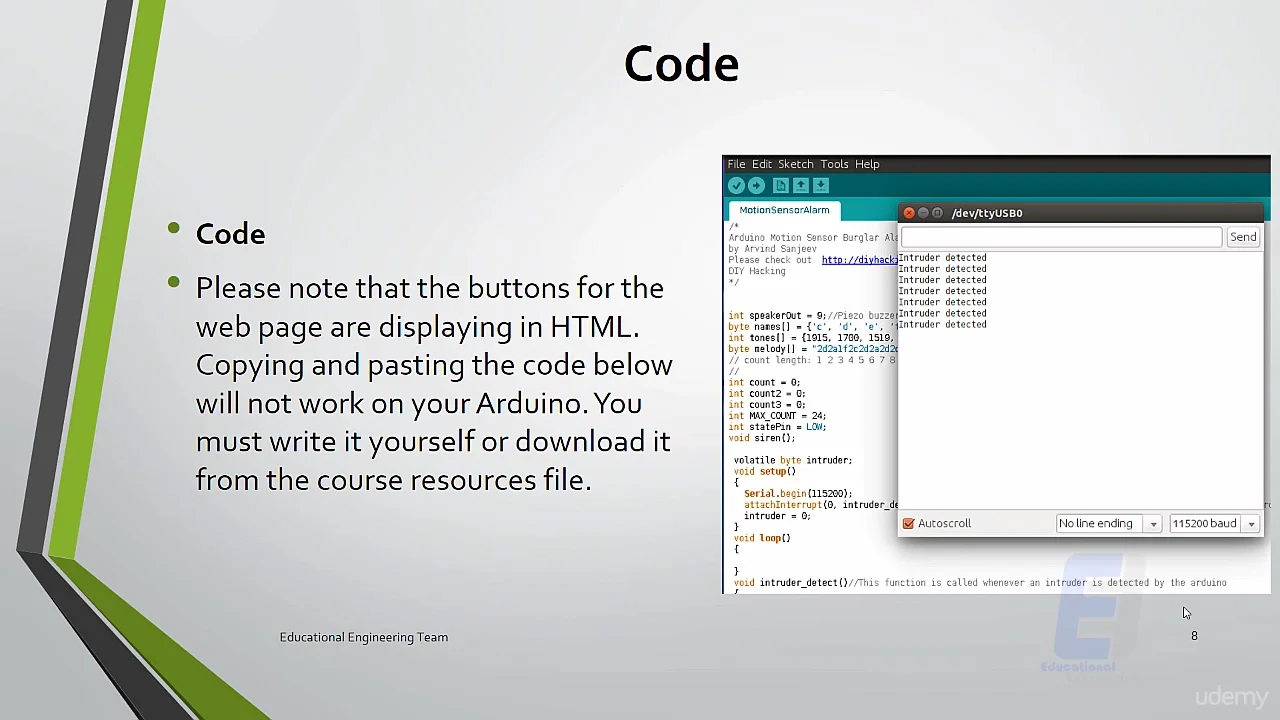Viewport: 1280px width, 720px height.
Task: Select the MotionSensorAlarm tab
Action: (784, 210)
